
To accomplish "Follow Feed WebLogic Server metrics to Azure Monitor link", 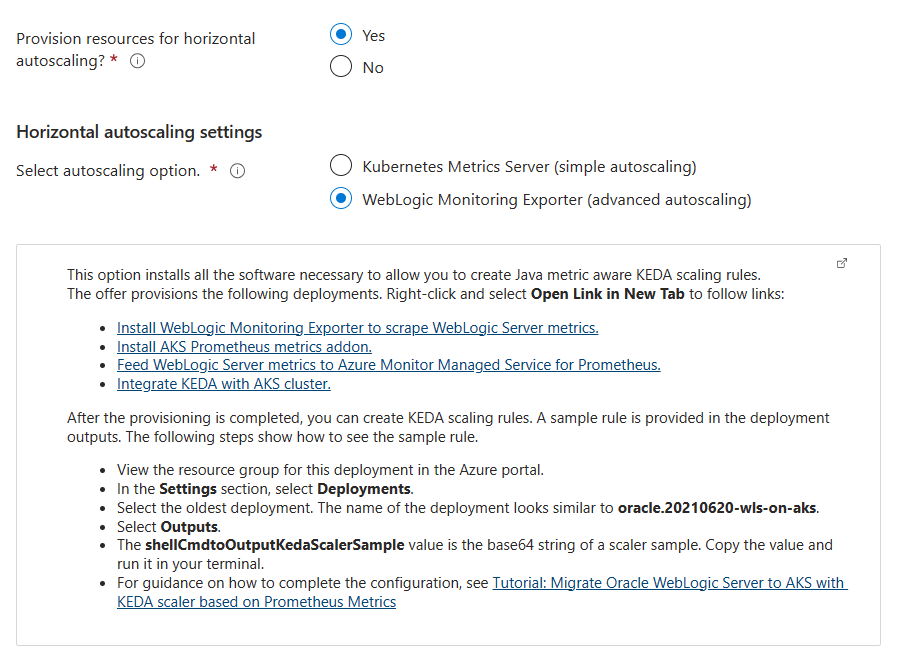I will 388,365.
